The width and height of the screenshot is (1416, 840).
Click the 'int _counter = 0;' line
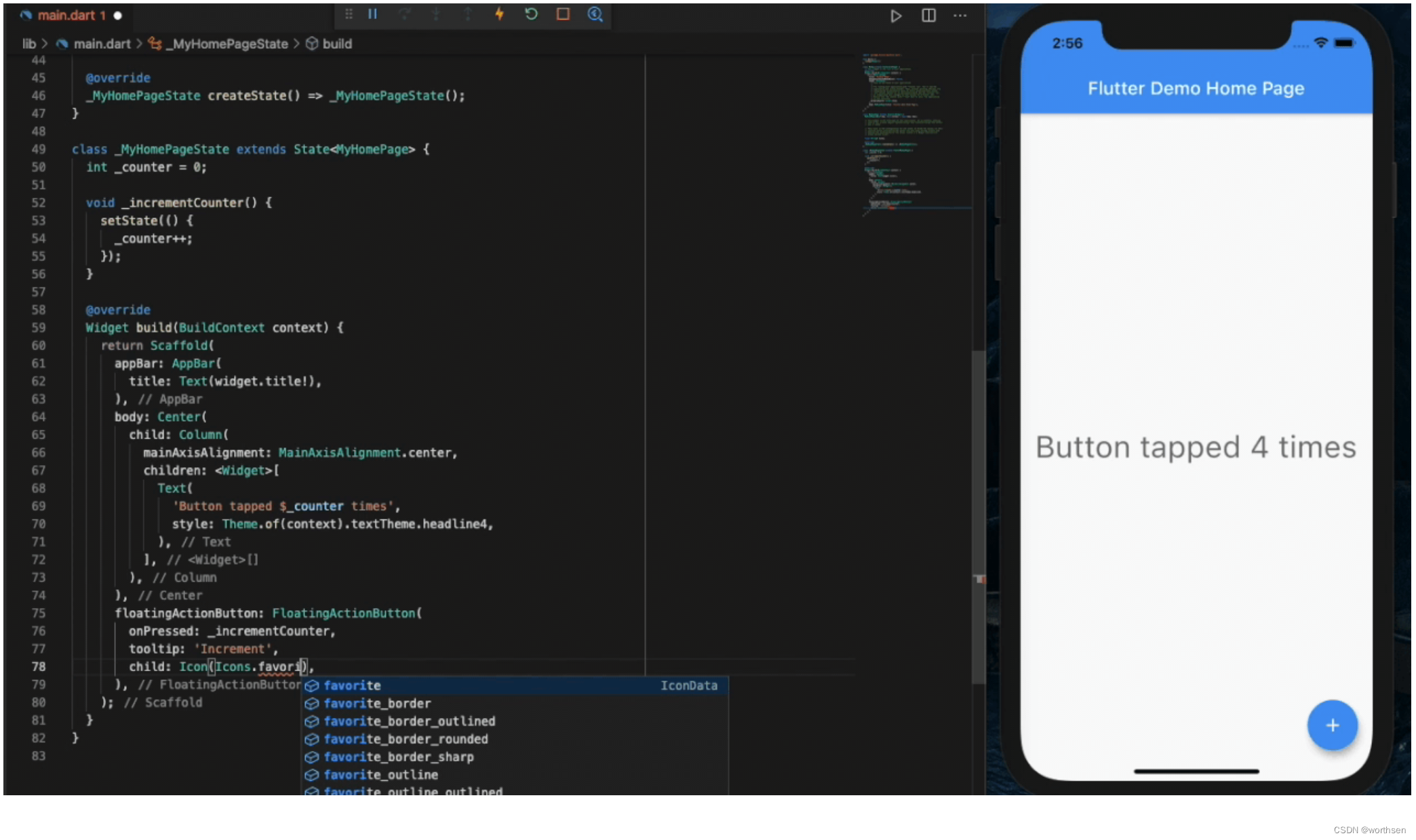point(146,167)
